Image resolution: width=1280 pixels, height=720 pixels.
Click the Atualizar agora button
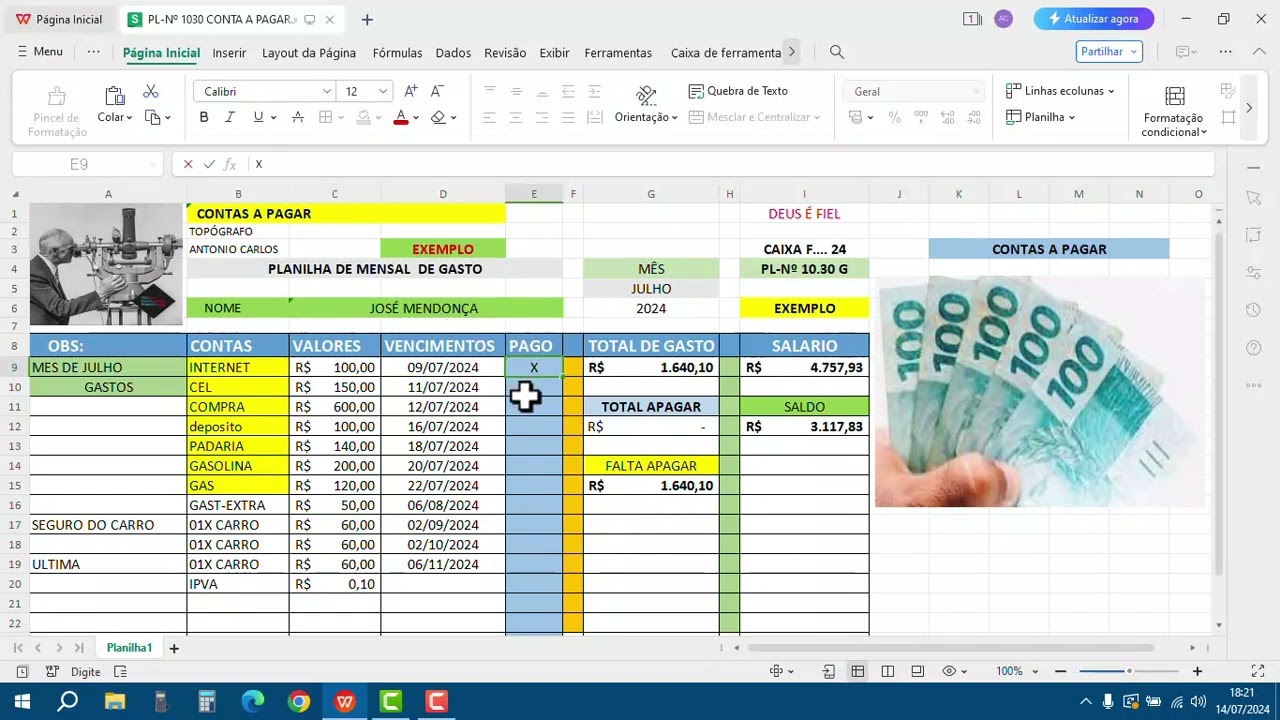[x=1094, y=19]
